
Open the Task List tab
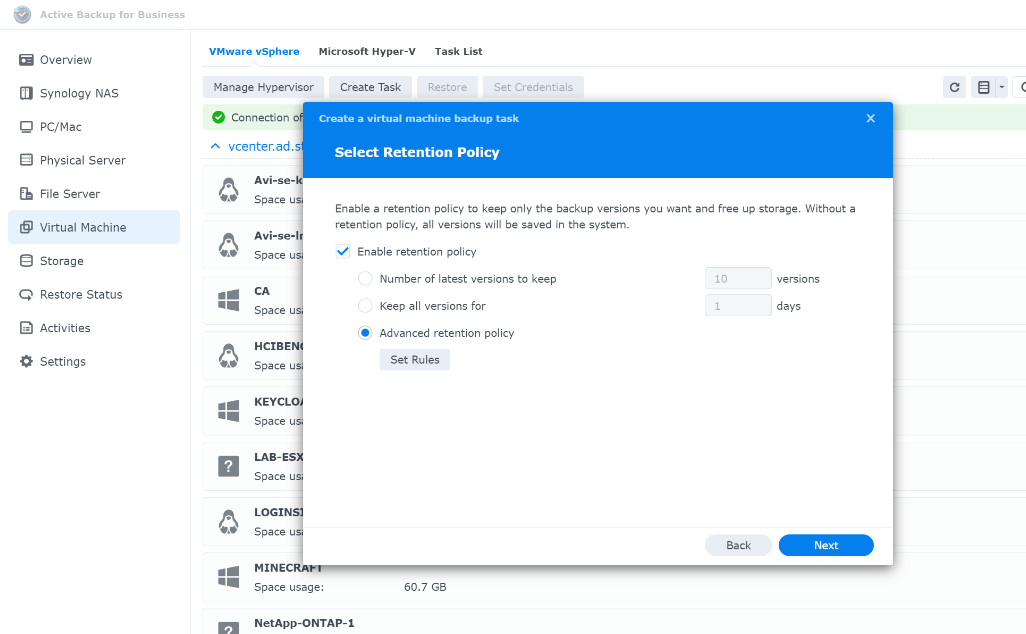click(458, 51)
